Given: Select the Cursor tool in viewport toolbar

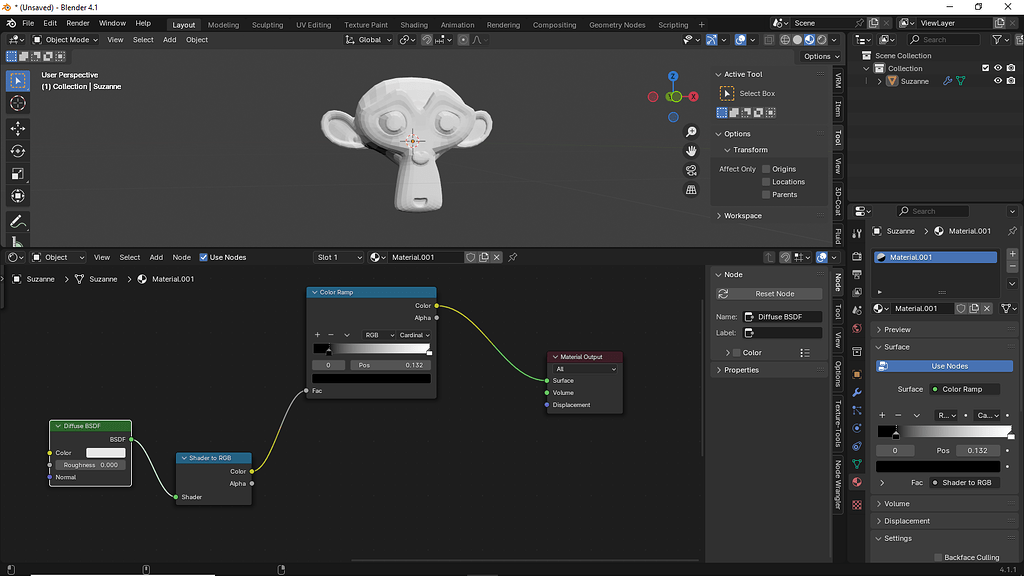Looking at the screenshot, I should click(x=18, y=103).
